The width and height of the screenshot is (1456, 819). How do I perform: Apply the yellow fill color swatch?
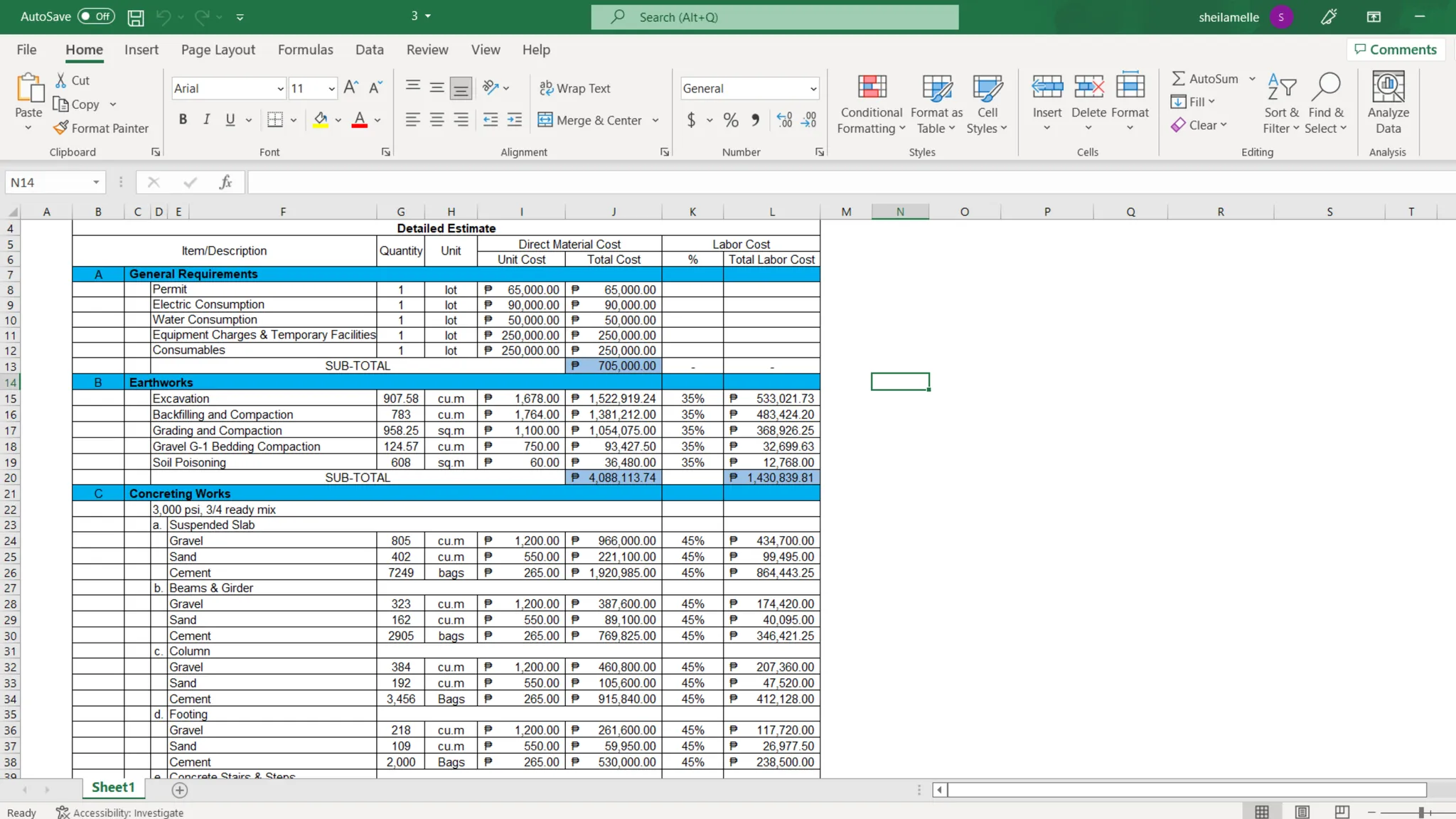point(321,120)
